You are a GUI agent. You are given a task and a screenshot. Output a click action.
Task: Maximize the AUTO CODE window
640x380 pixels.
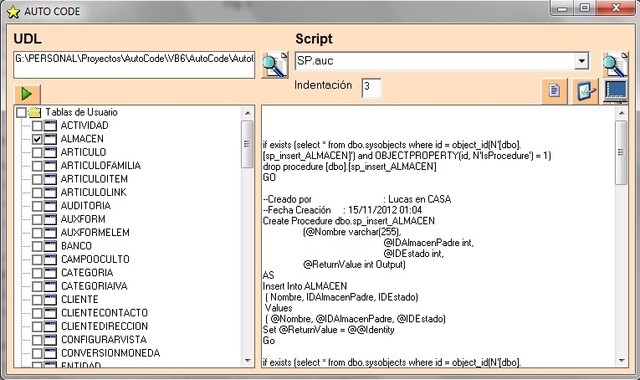[x=584, y=8]
